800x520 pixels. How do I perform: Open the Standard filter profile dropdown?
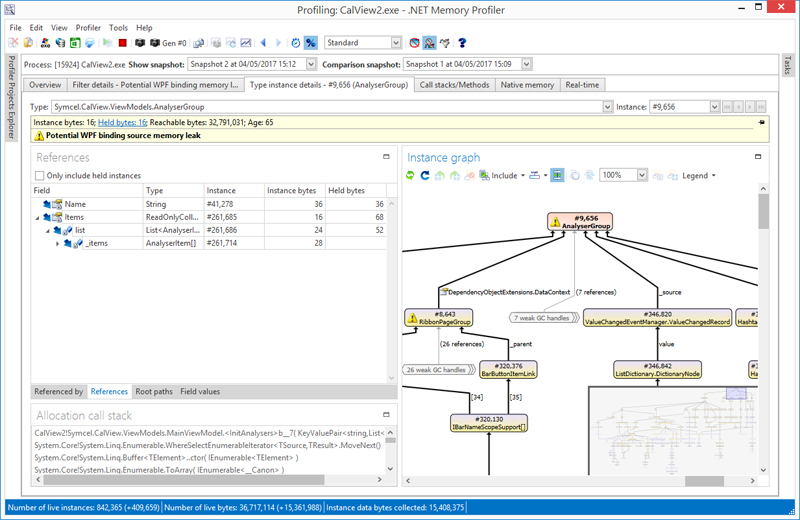[x=396, y=43]
